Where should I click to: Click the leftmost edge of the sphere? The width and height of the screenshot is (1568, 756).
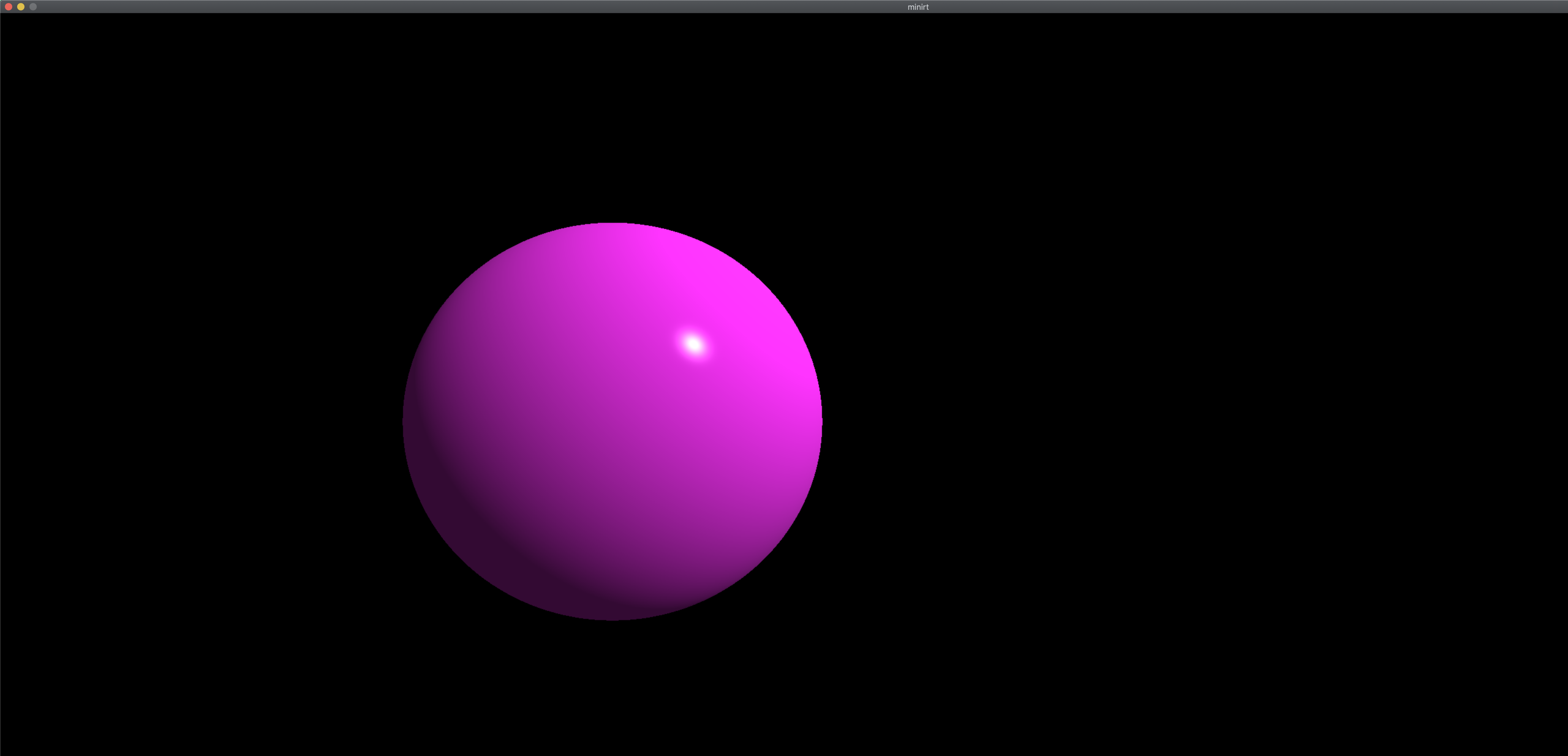click(405, 421)
